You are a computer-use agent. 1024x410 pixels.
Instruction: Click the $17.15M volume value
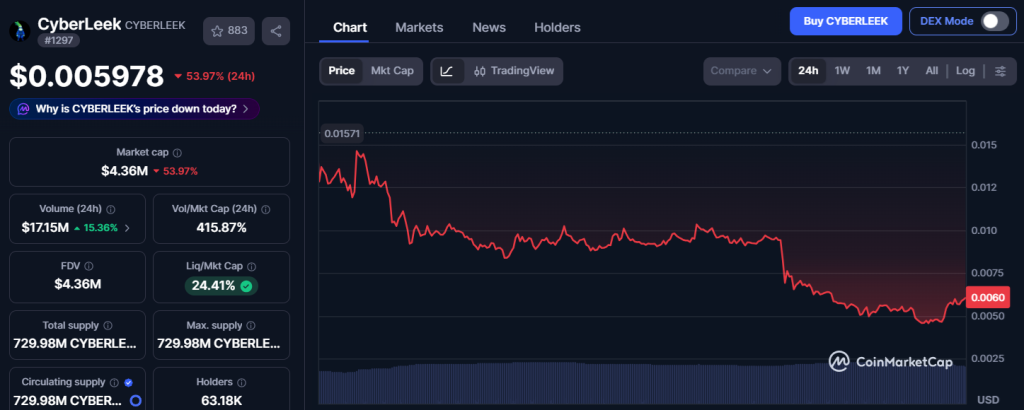coord(46,228)
